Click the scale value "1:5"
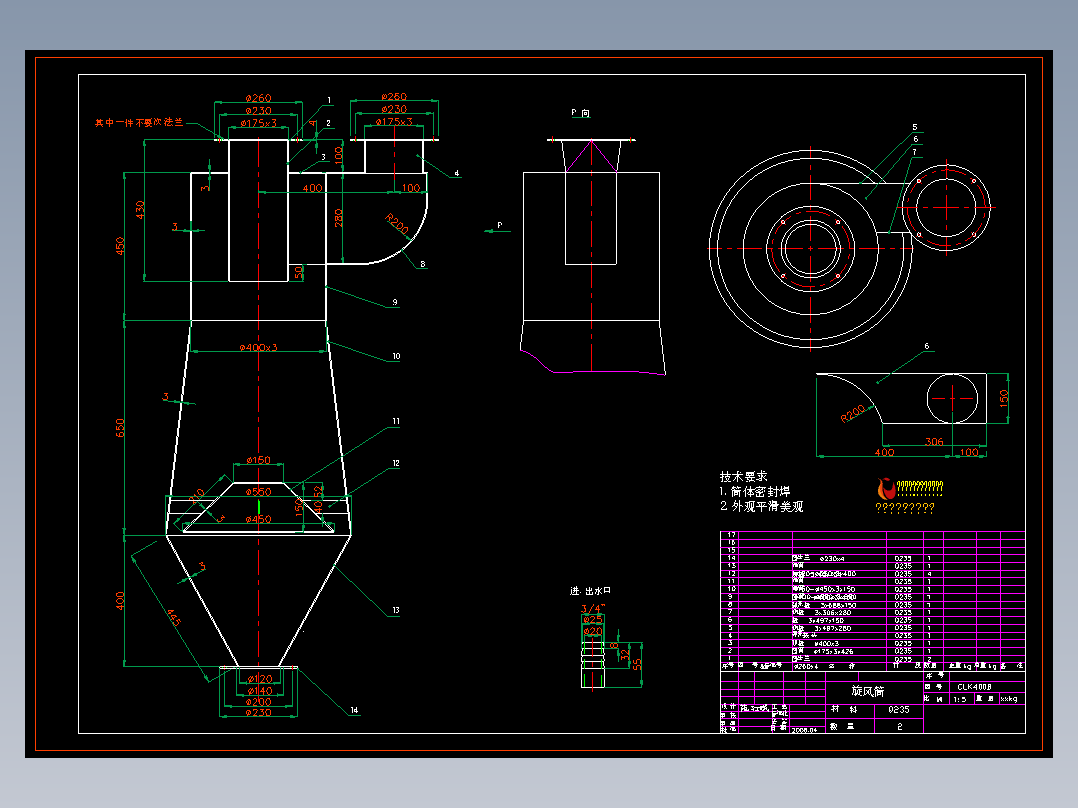The height and width of the screenshot is (808, 1078). pyautogui.click(x=959, y=699)
